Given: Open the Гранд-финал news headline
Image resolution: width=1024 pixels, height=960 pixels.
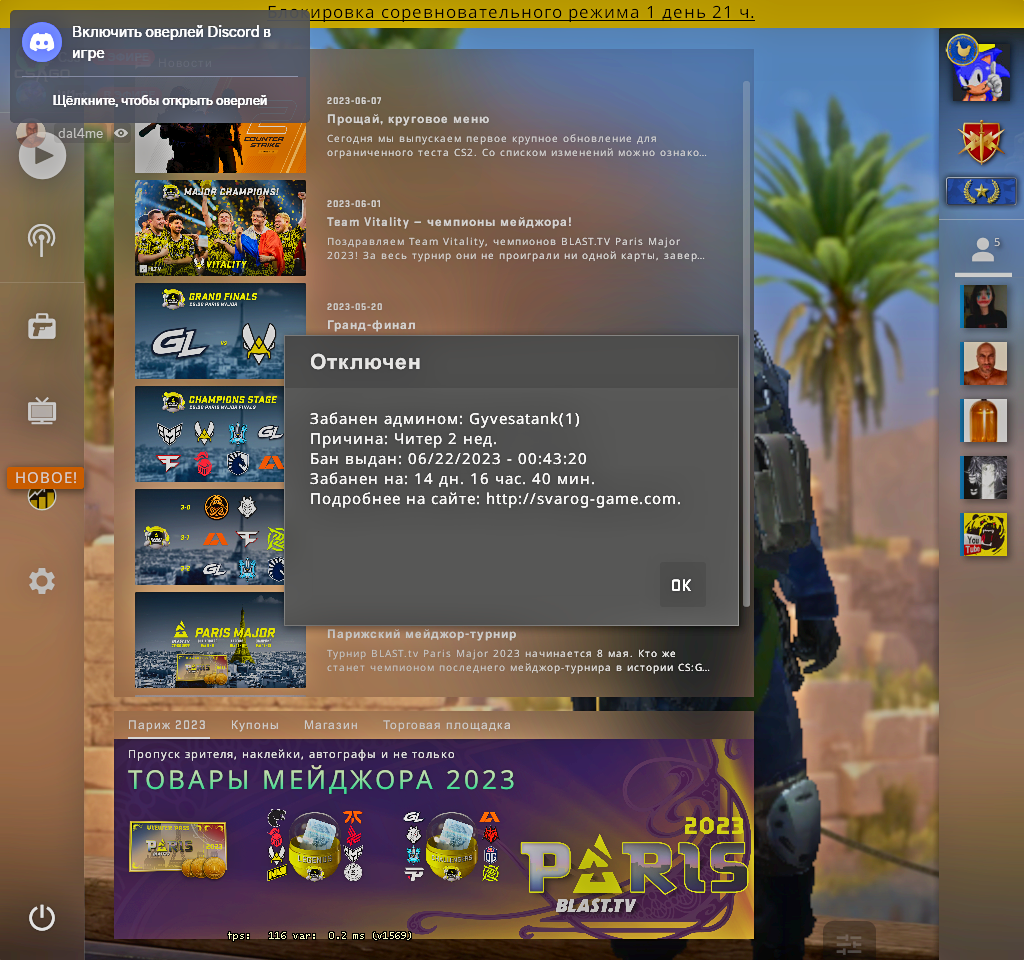Looking at the screenshot, I should [371, 325].
